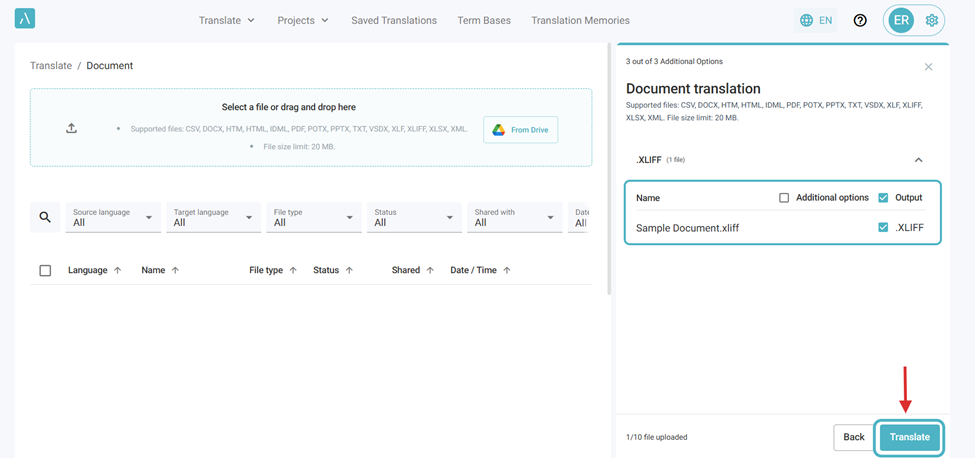Click the search magnifier icon

point(45,217)
